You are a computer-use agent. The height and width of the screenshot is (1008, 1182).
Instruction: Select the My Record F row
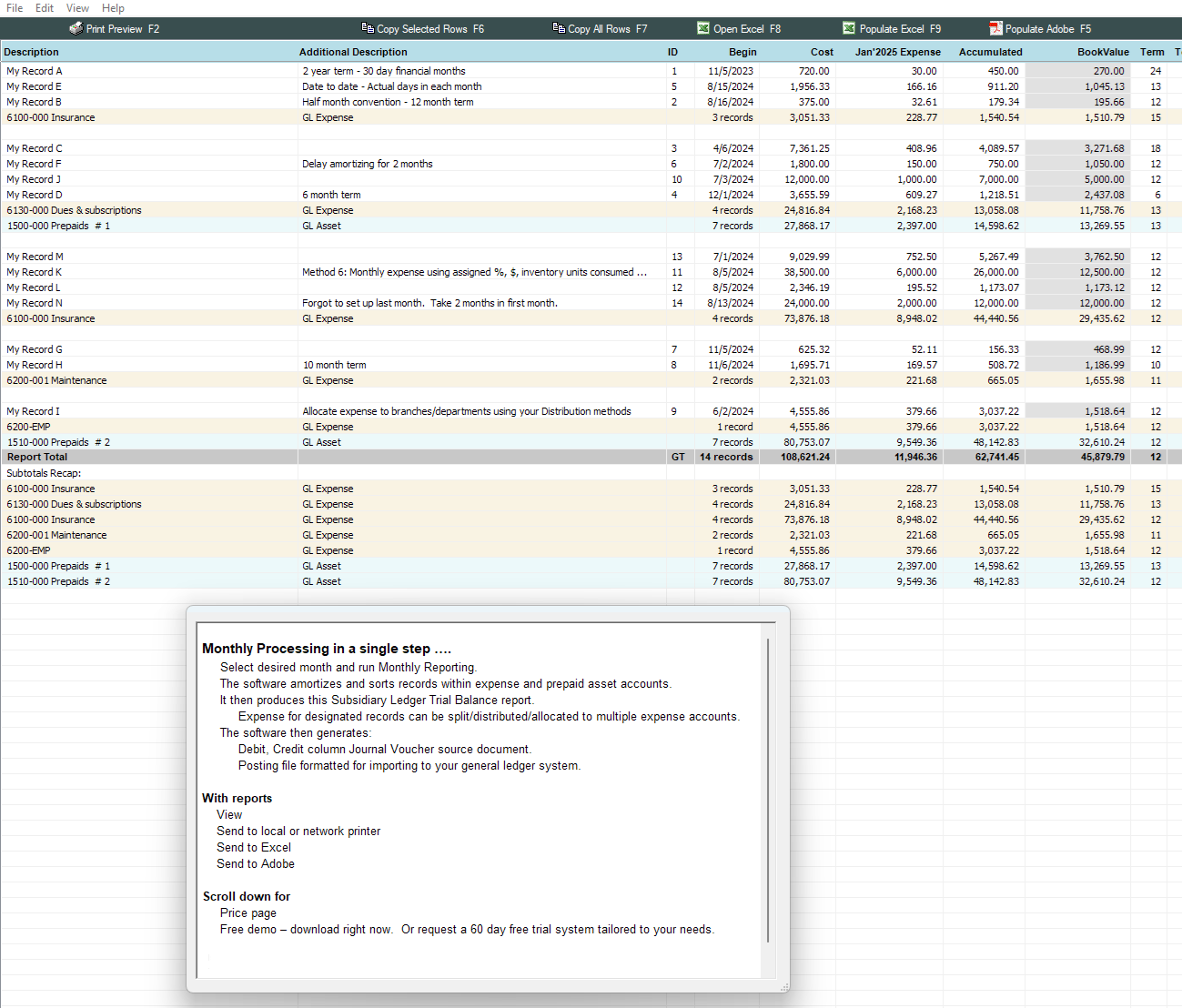[591, 164]
